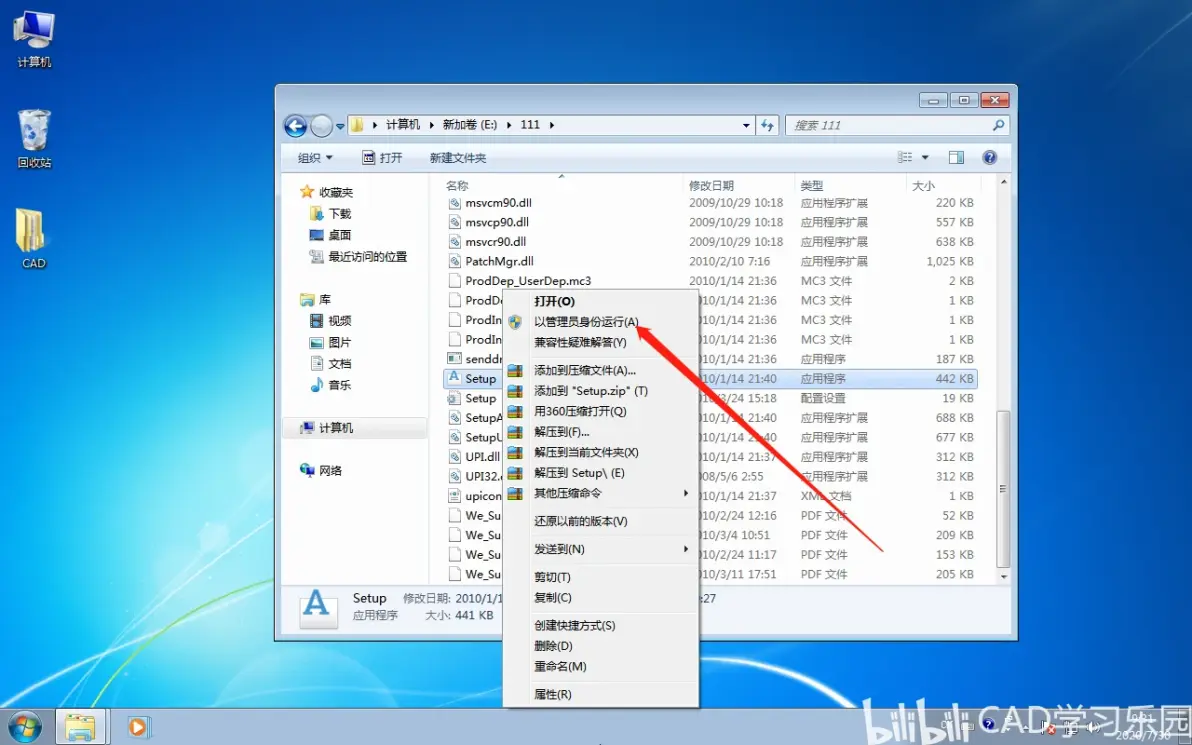Open the 组织 dropdown menu
This screenshot has height=745, width=1192.
pyautogui.click(x=315, y=157)
